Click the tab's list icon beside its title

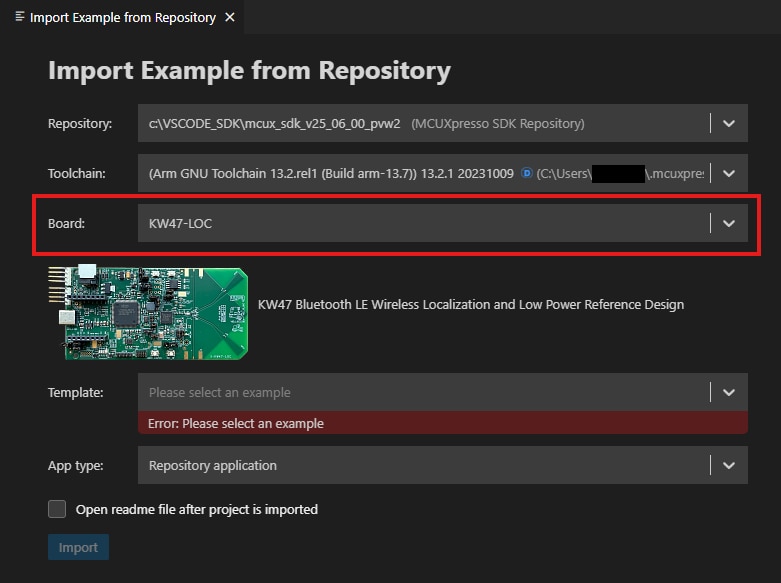[19, 17]
